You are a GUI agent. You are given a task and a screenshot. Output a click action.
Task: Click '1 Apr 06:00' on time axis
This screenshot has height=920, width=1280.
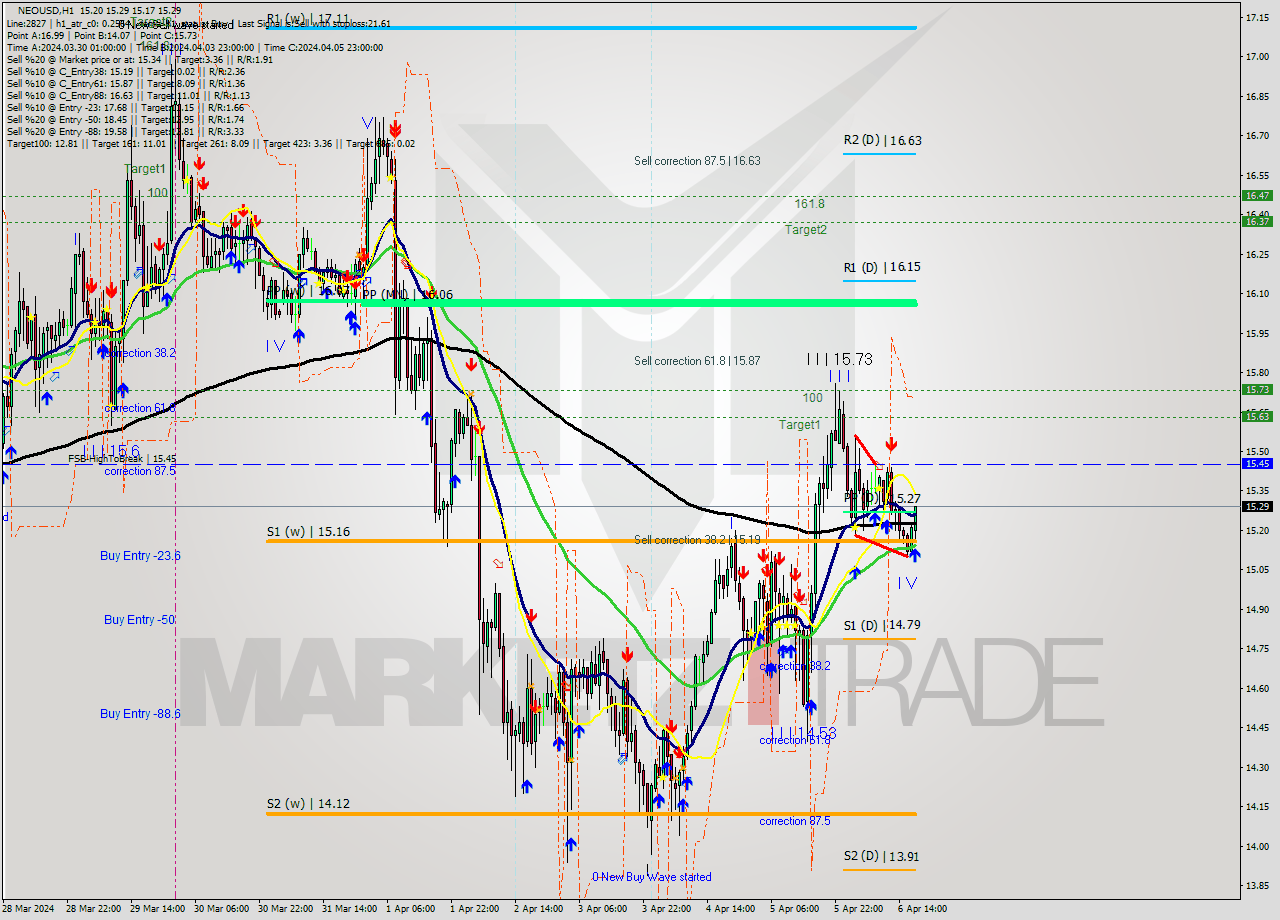point(410,909)
